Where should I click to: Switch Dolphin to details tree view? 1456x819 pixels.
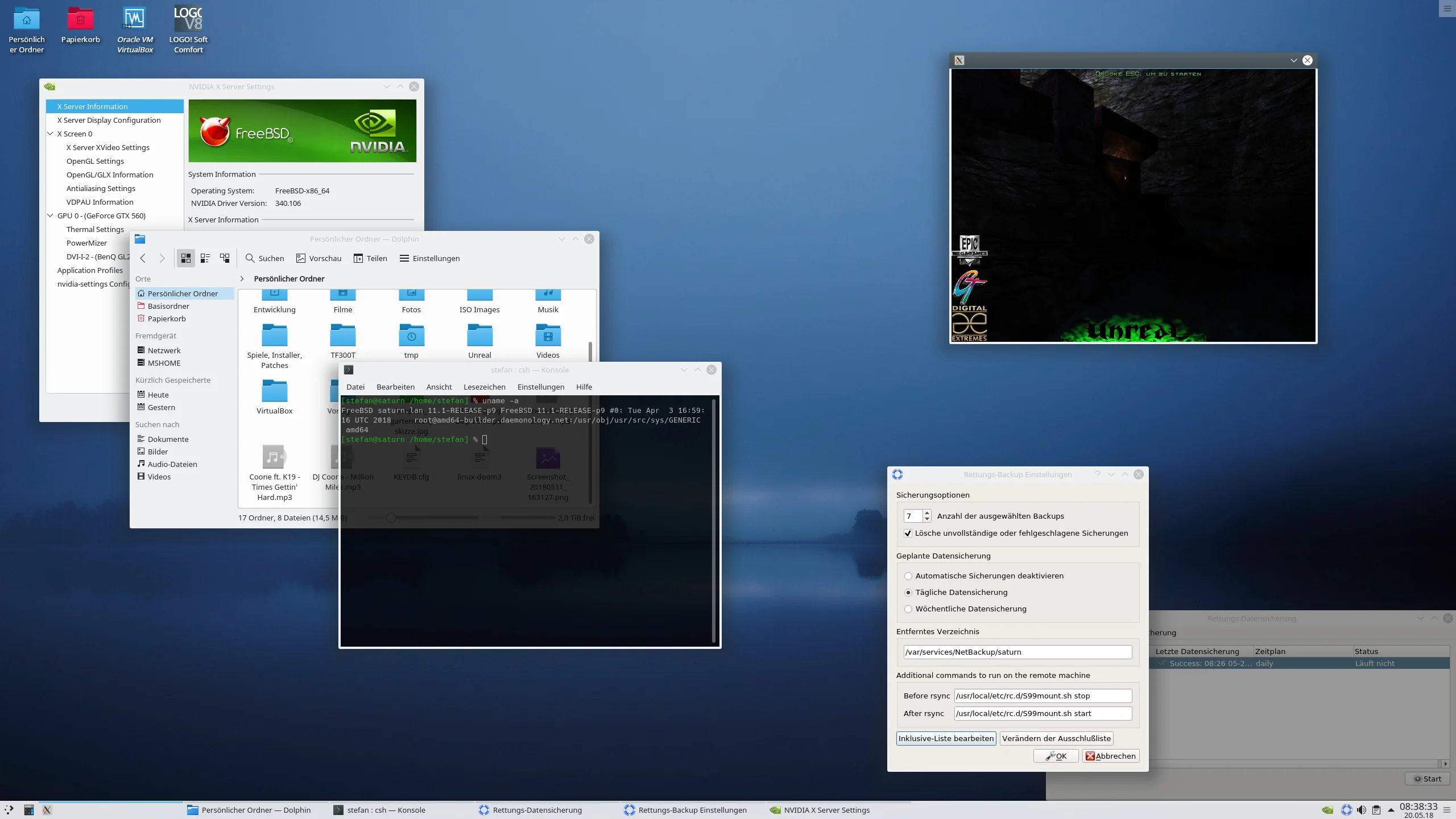225,258
